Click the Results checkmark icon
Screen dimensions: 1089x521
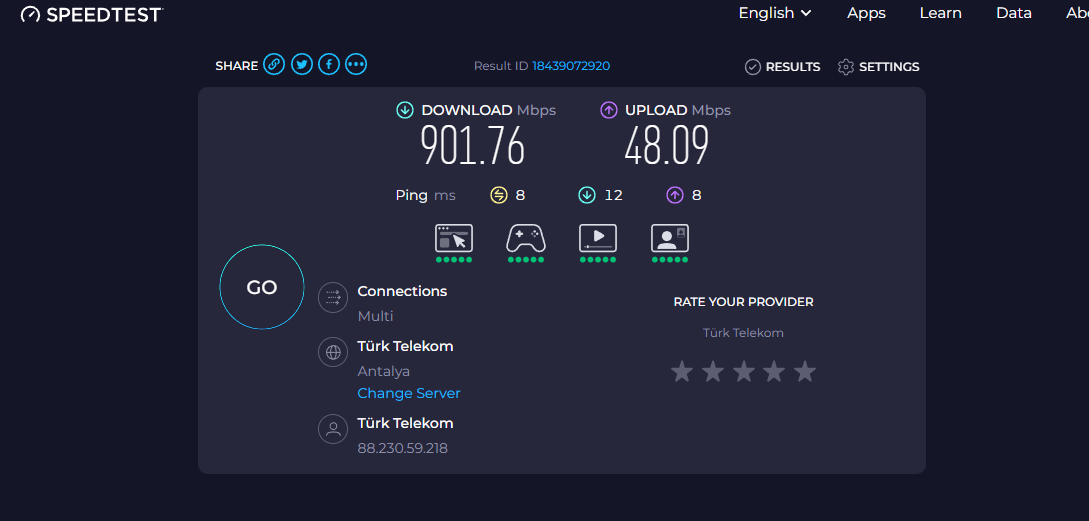click(x=753, y=67)
